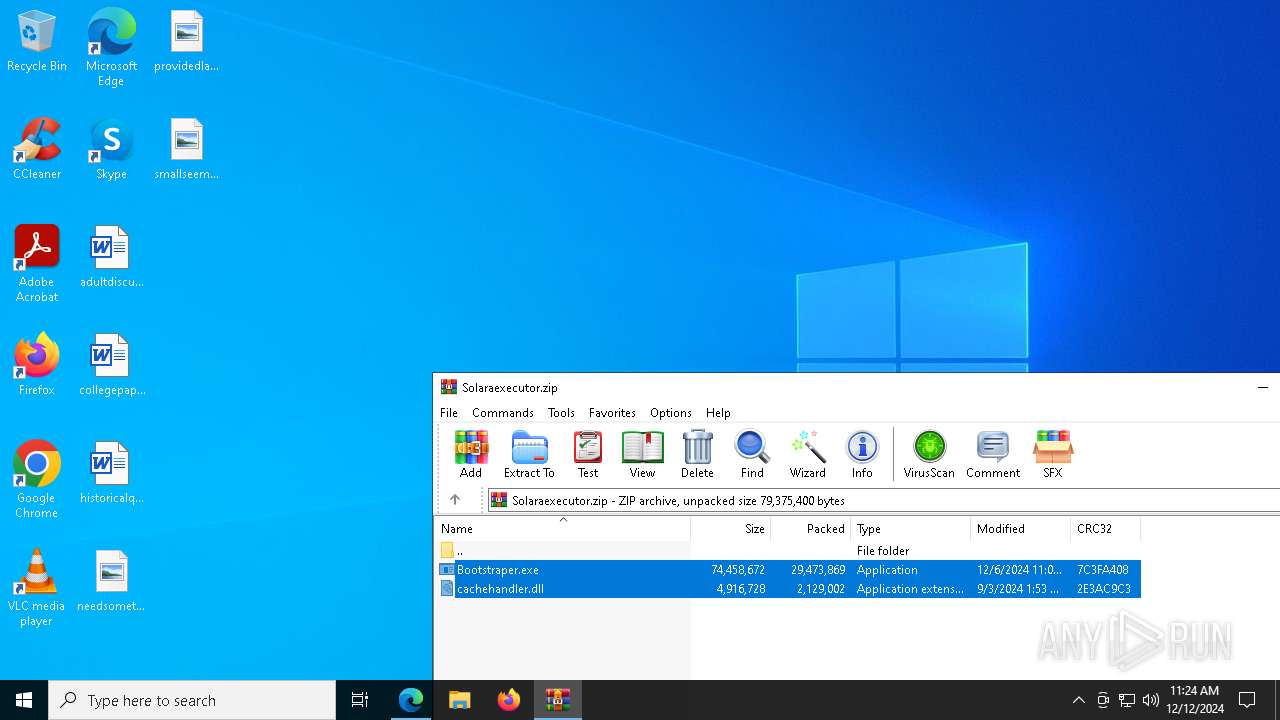
Task: Select the cachehandler.dll file row
Action: coord(788,589)
